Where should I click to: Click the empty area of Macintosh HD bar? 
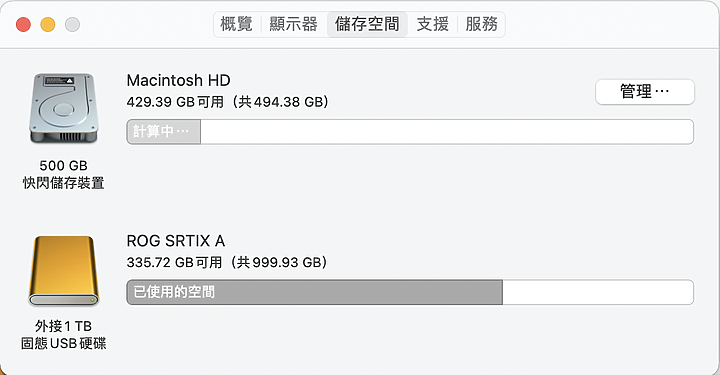tap(447, 132)
